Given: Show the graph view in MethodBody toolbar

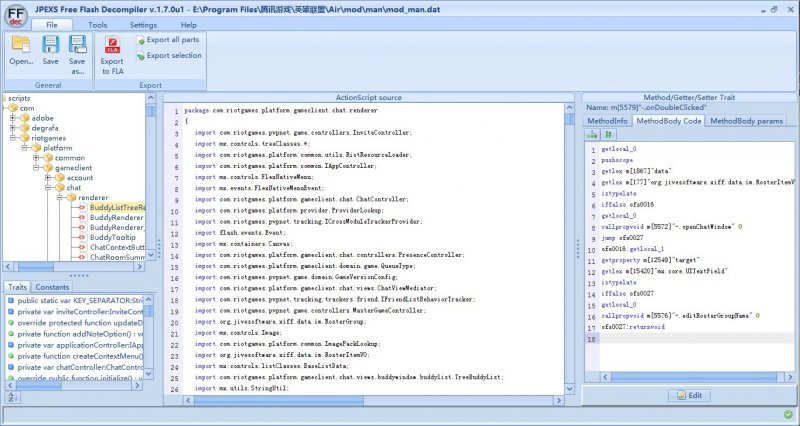Looking at the screenshot, I should pos(592,135).
